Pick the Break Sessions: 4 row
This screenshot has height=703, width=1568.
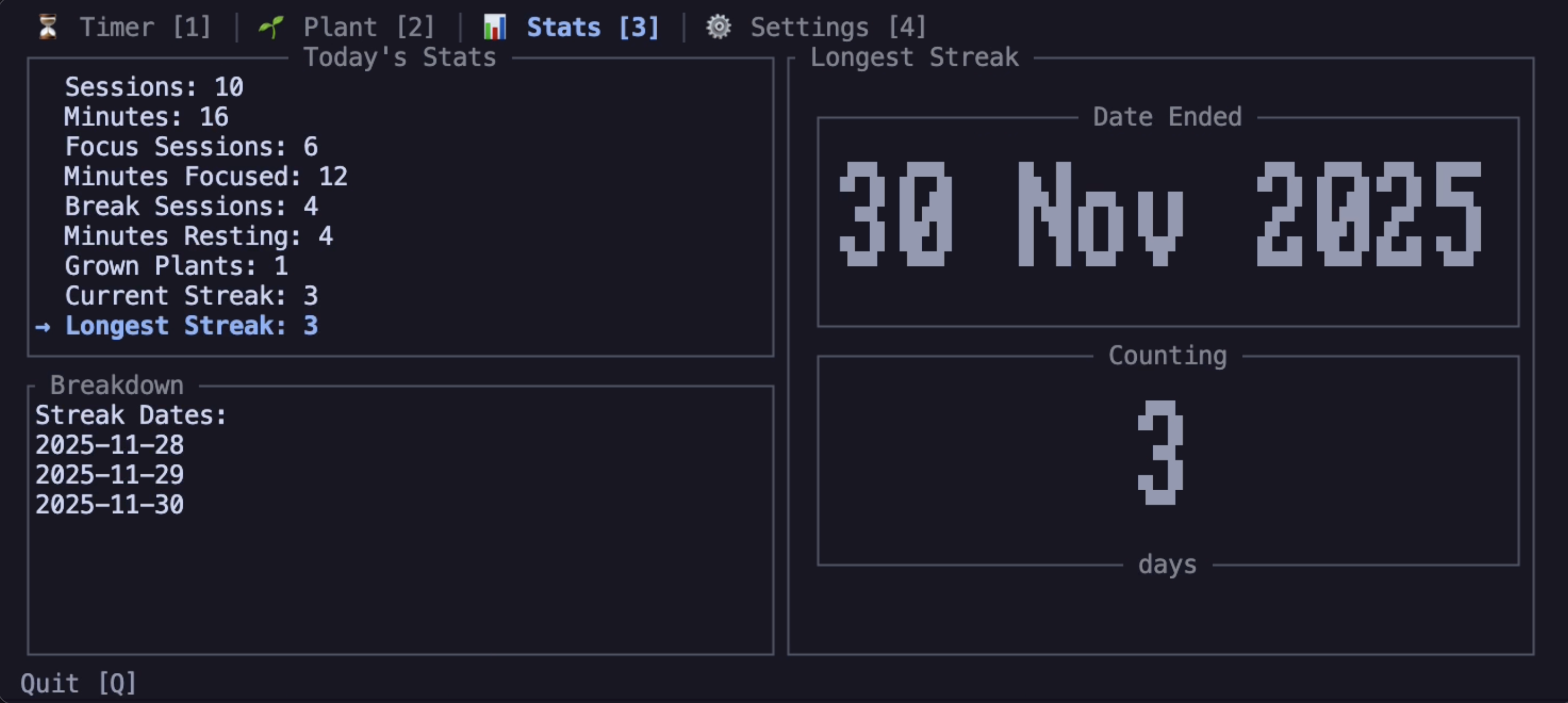pyautogui.click(x=191, y=206)
